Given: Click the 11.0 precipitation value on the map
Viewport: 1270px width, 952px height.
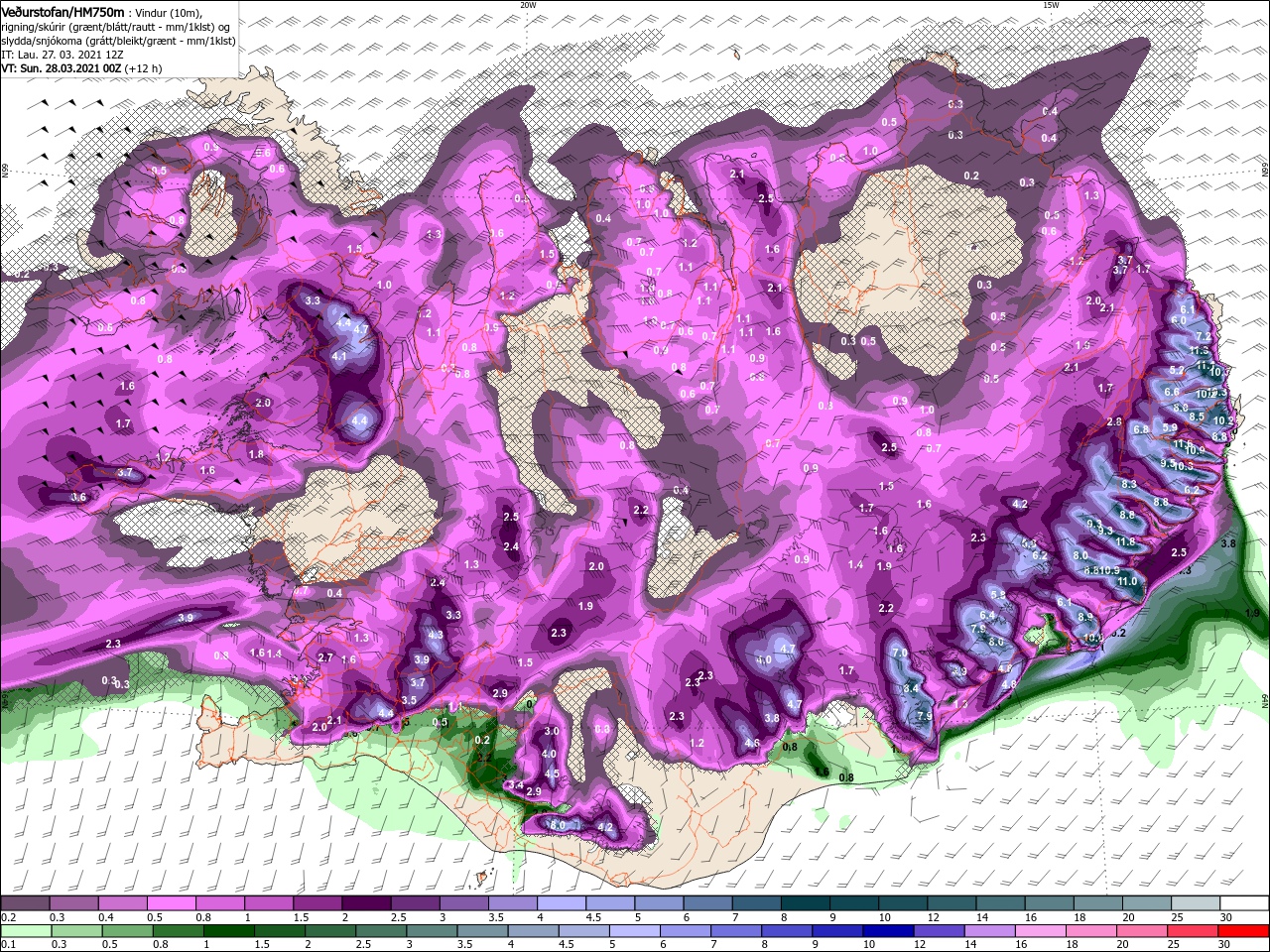Looking at the screenshot, I should [x=1128, y=582].
